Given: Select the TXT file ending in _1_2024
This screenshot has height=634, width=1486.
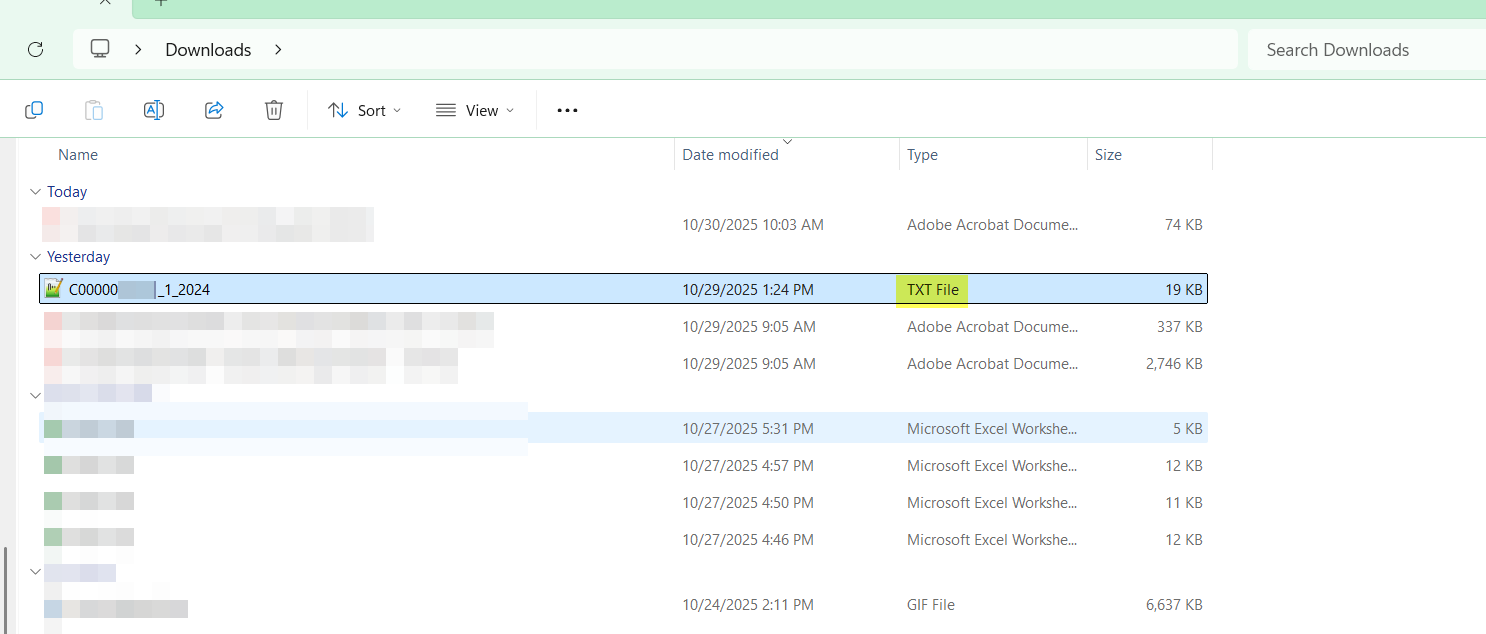Looking at the screenshot, I should (x=140, y=290).
